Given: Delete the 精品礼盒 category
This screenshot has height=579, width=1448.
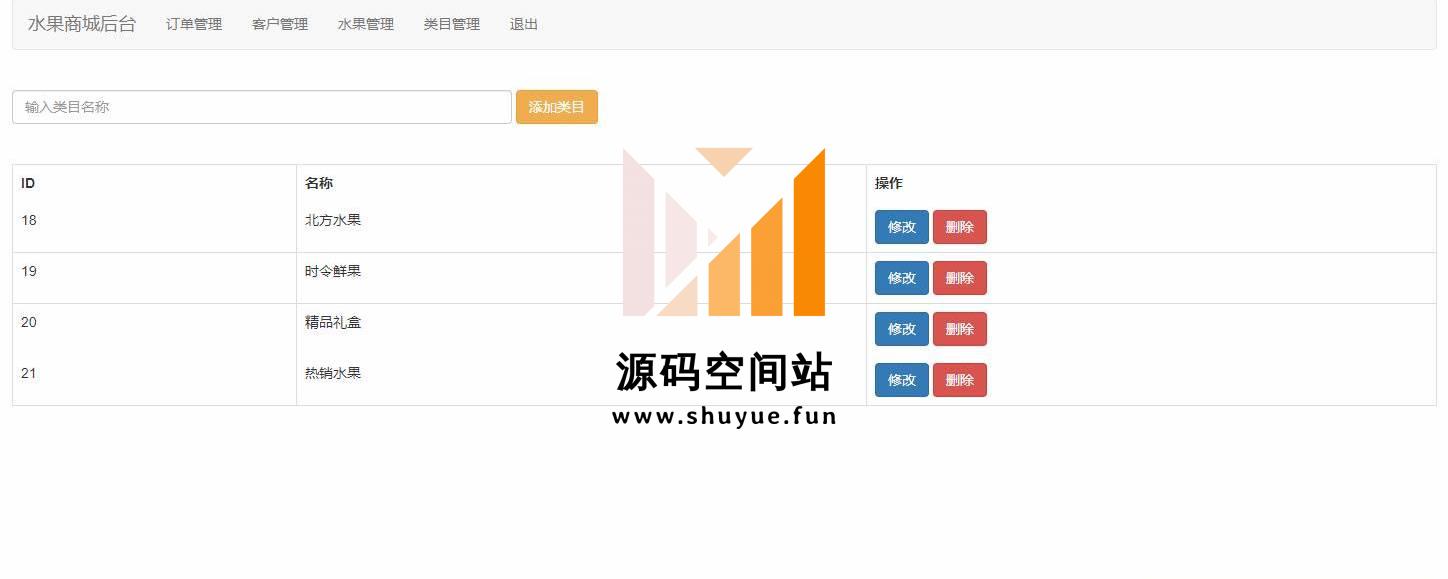Looking at the screenshot, I should tap(960, 329).
